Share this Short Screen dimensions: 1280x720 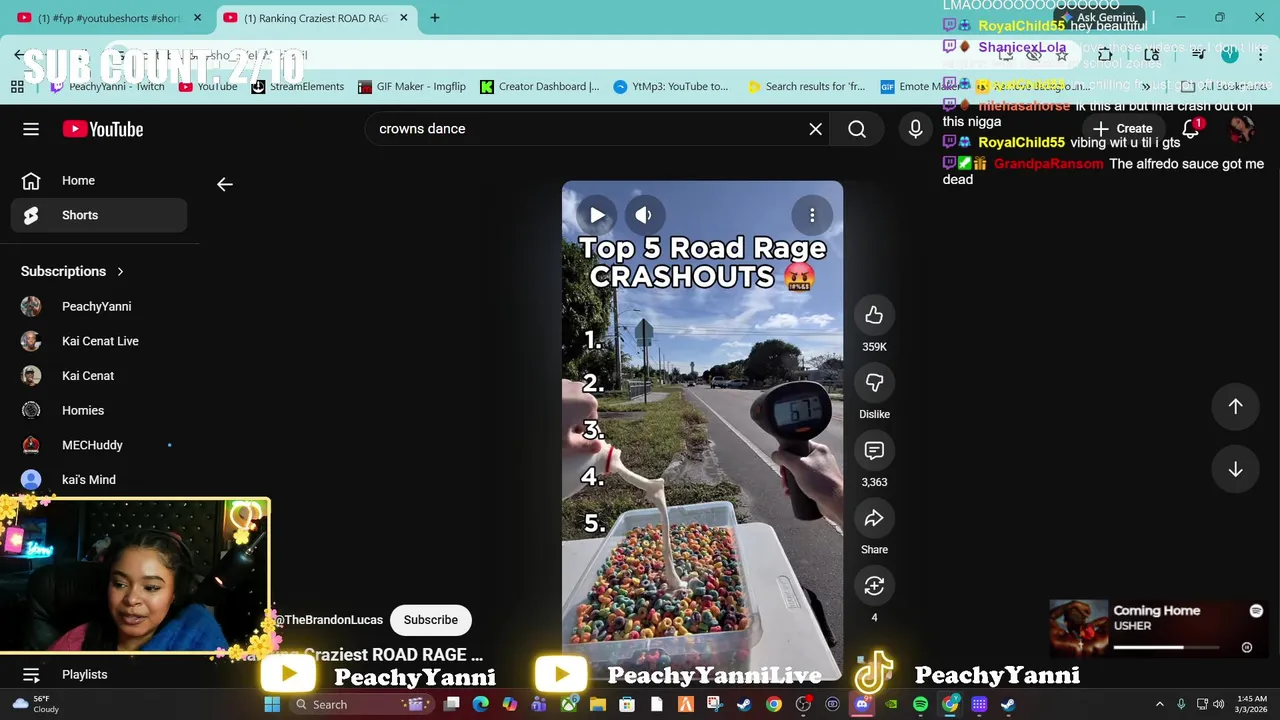[874, 518]
